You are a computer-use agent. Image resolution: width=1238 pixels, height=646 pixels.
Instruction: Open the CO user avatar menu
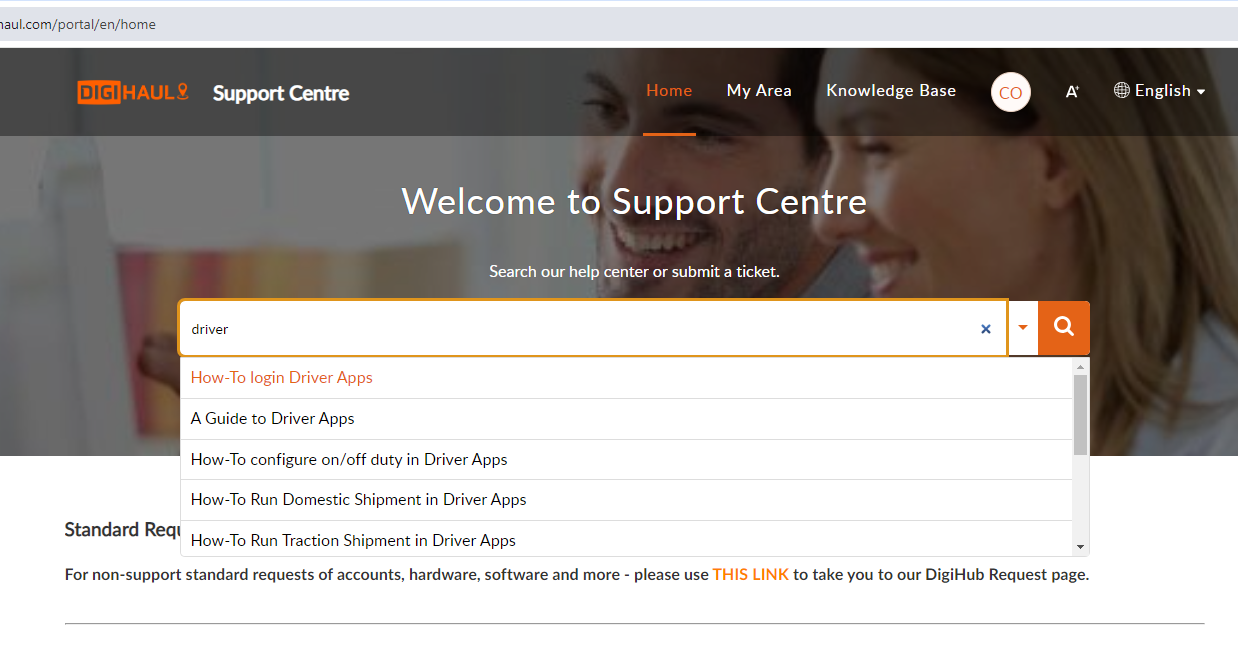coord(1010,92)
